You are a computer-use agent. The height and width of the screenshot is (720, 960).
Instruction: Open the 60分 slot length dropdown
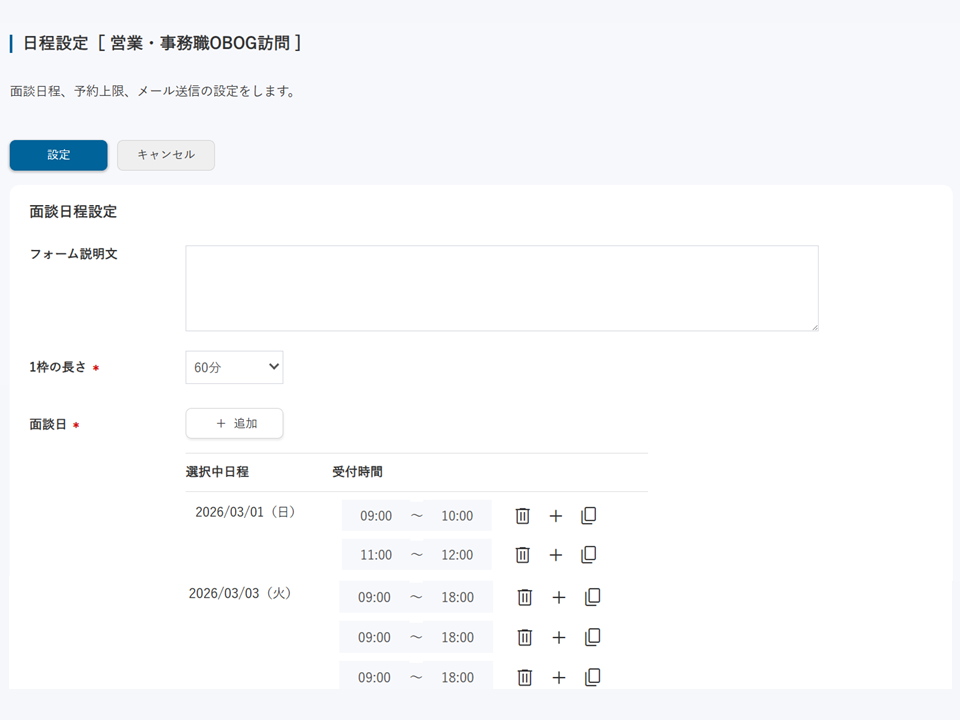pyautogui.click(x=233, y=367)
